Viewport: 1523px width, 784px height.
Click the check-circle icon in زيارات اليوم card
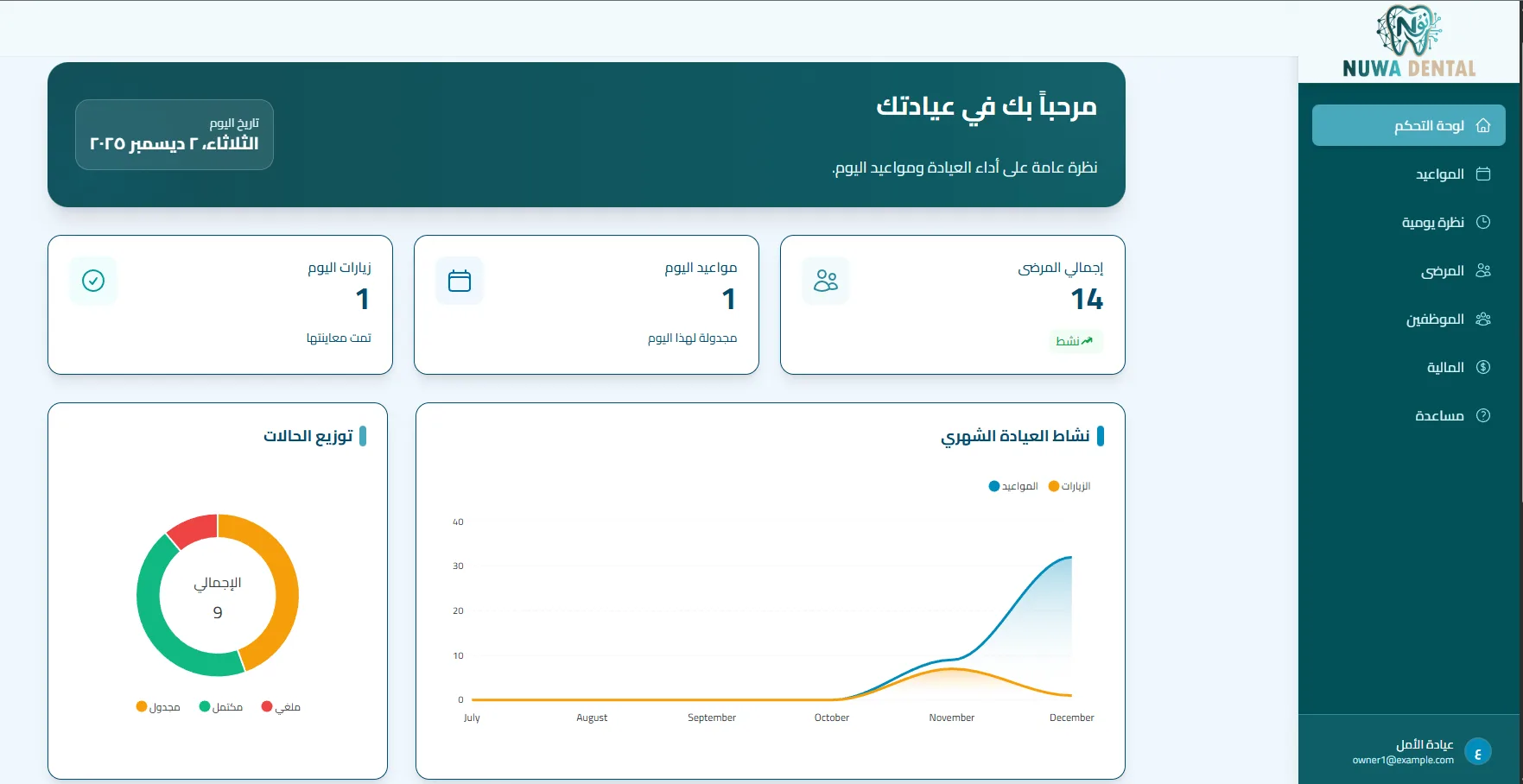[x=93, y=281]
